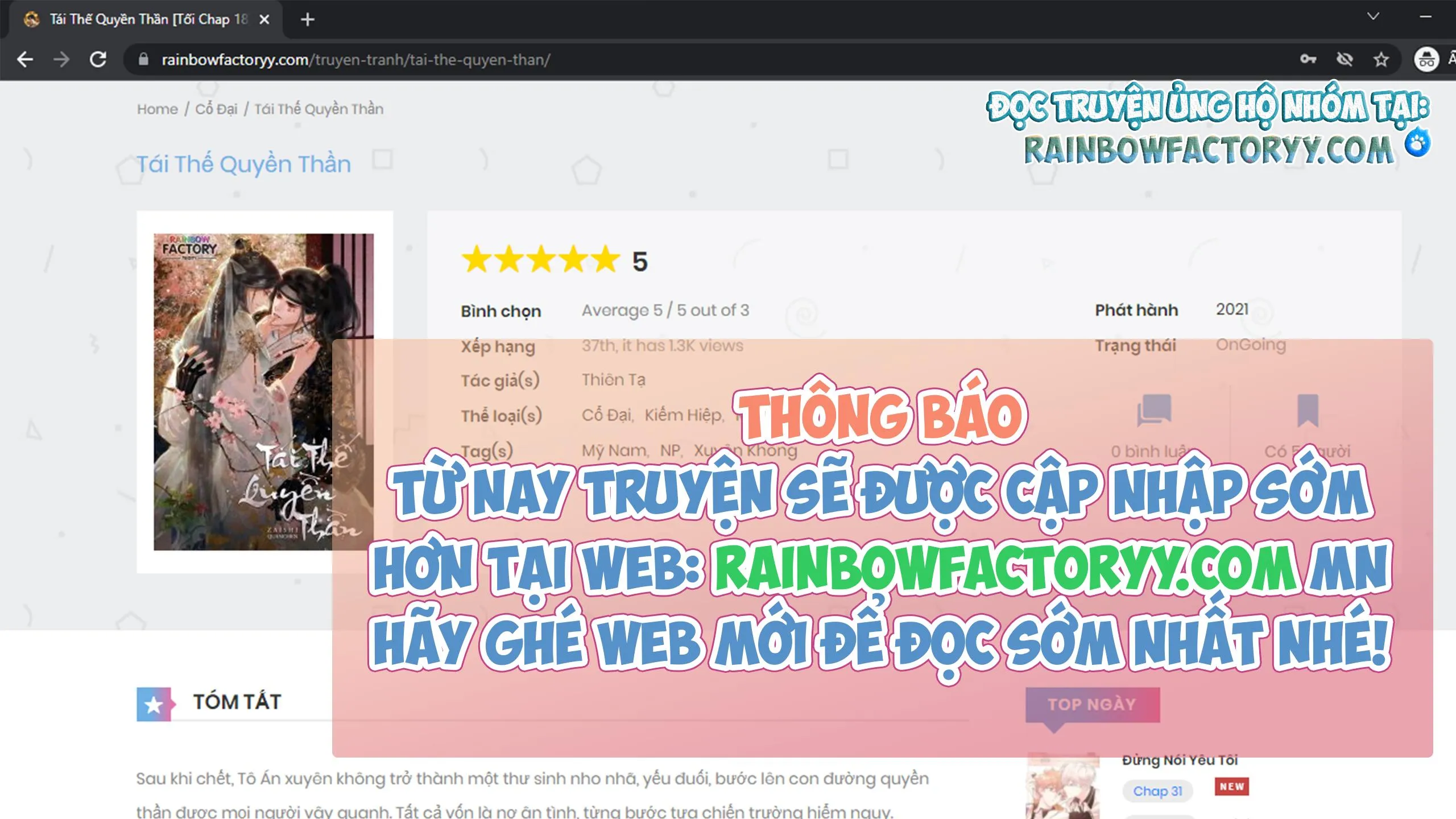Open Chap 31 of Đừng Nói Yêu Tôi

[1157, 791]
